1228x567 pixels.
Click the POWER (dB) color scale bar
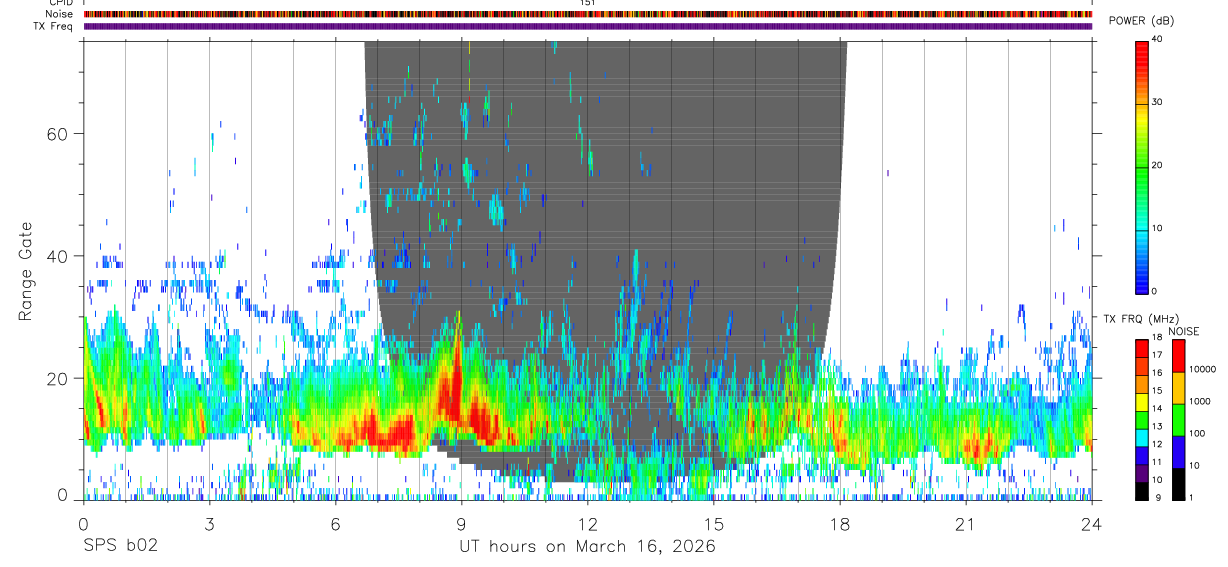[x=1142, y=166]
